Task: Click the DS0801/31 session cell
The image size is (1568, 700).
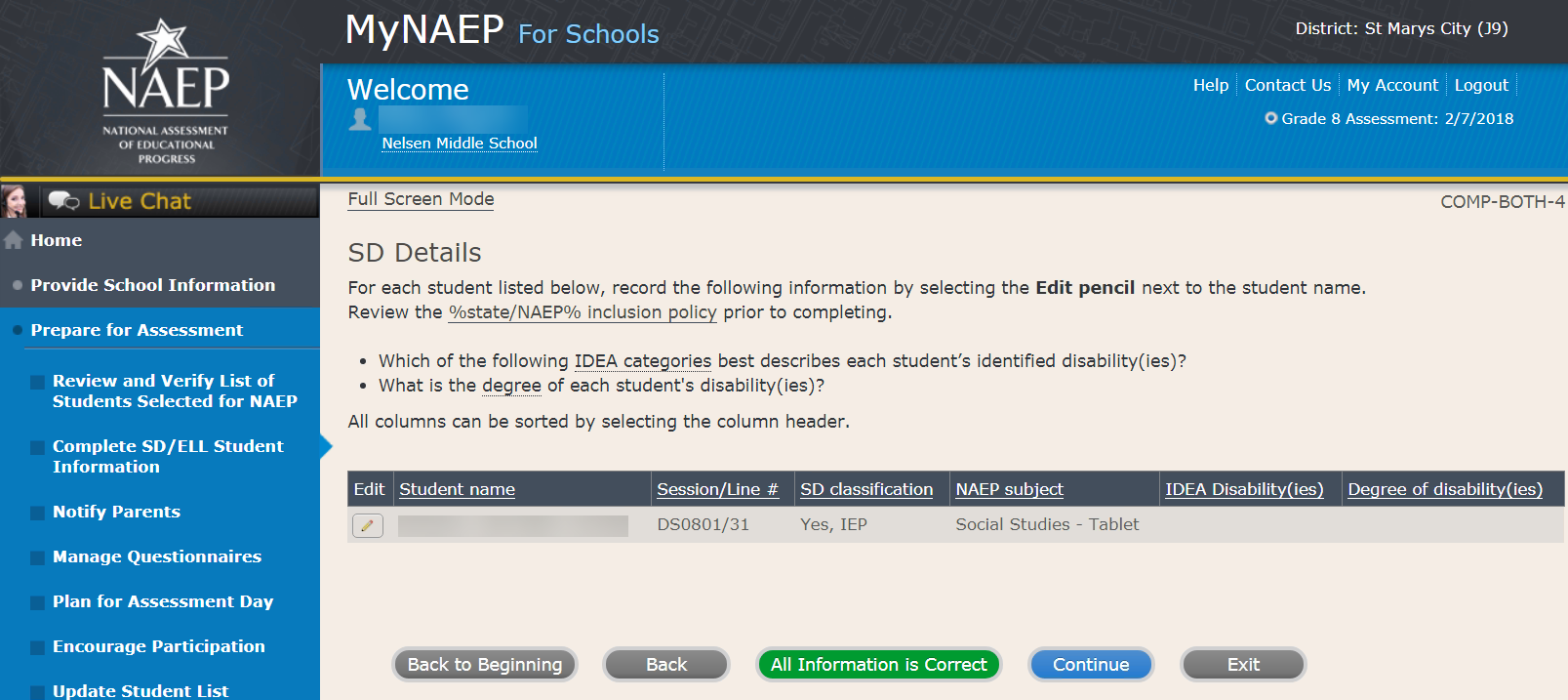Action: (703, 524)
